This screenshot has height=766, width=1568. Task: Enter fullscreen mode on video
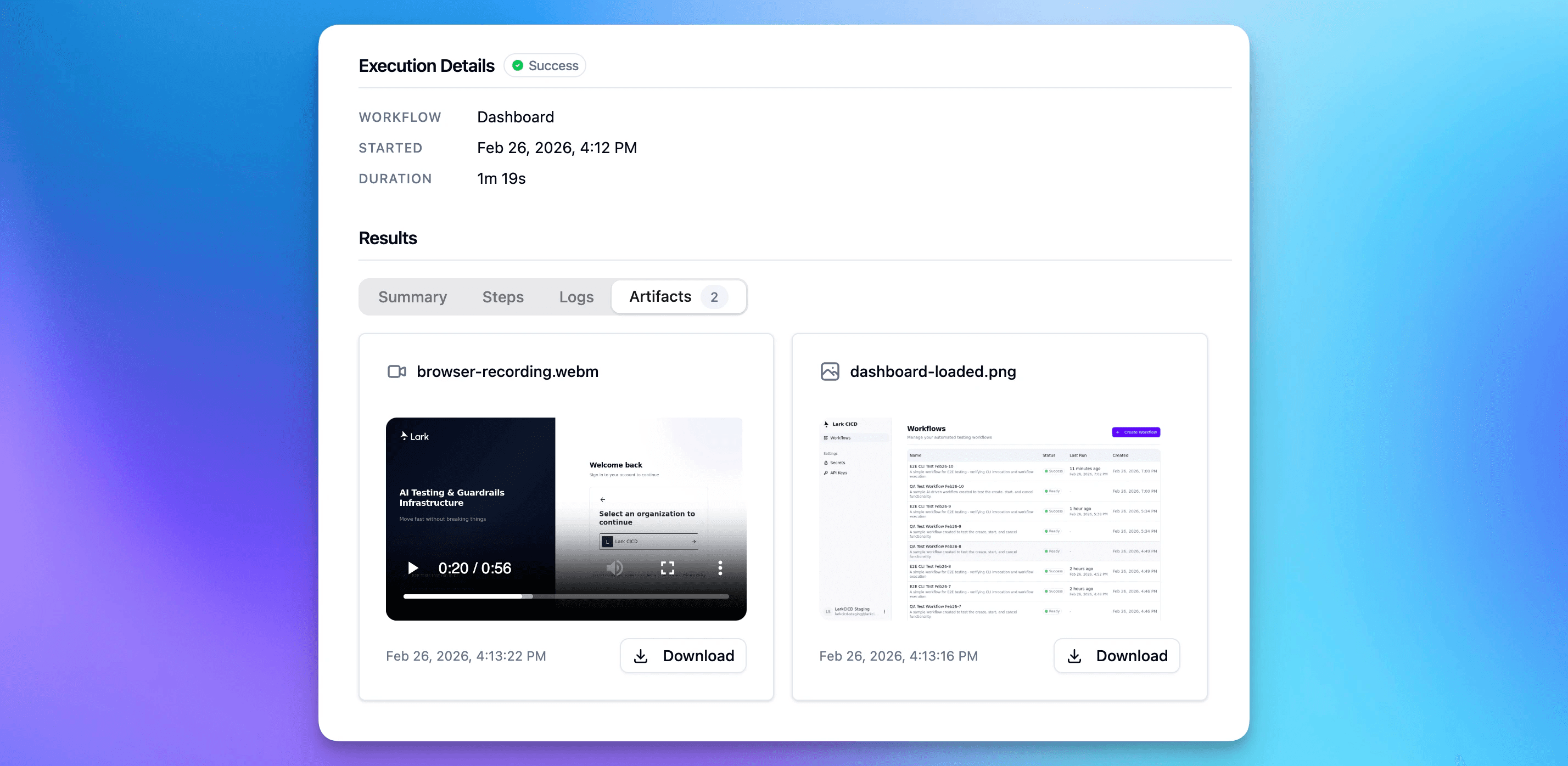click(668, 568)
